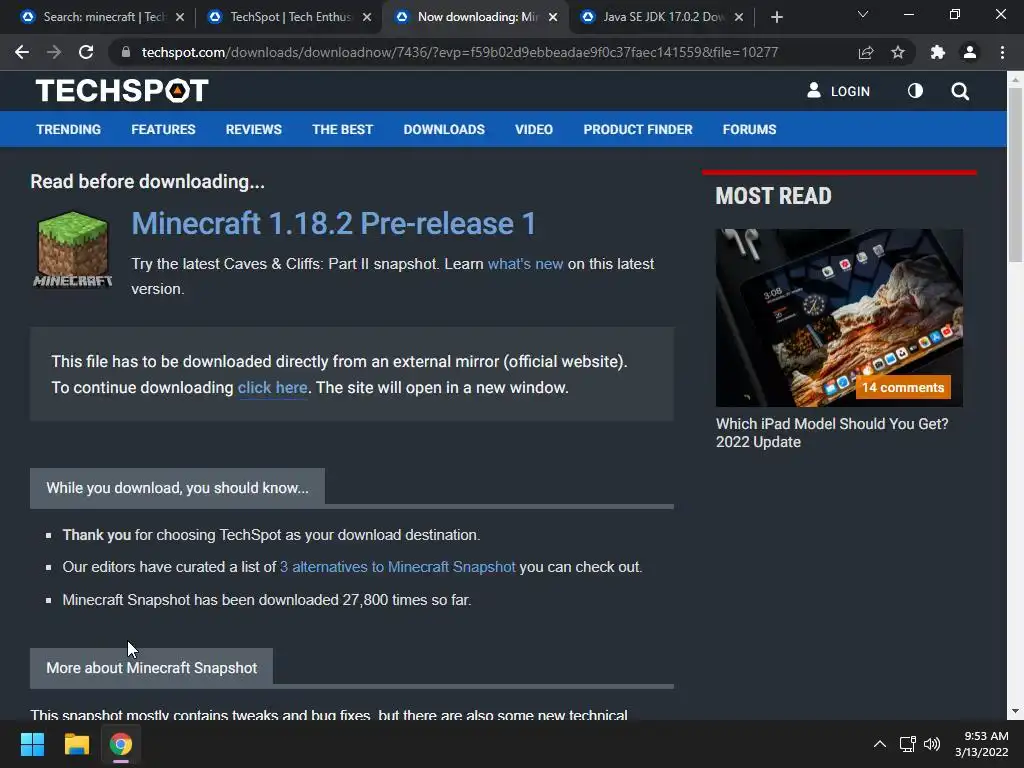This screenshot has height=768, width=1024.
Task: Open the VIDEO nav item
Action: pyautogui.click(x=534, y=129)
